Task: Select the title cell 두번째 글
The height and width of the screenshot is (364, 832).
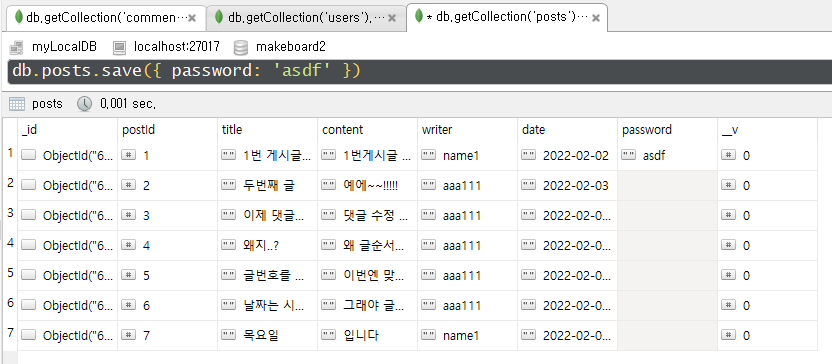Action: (267, 185)
